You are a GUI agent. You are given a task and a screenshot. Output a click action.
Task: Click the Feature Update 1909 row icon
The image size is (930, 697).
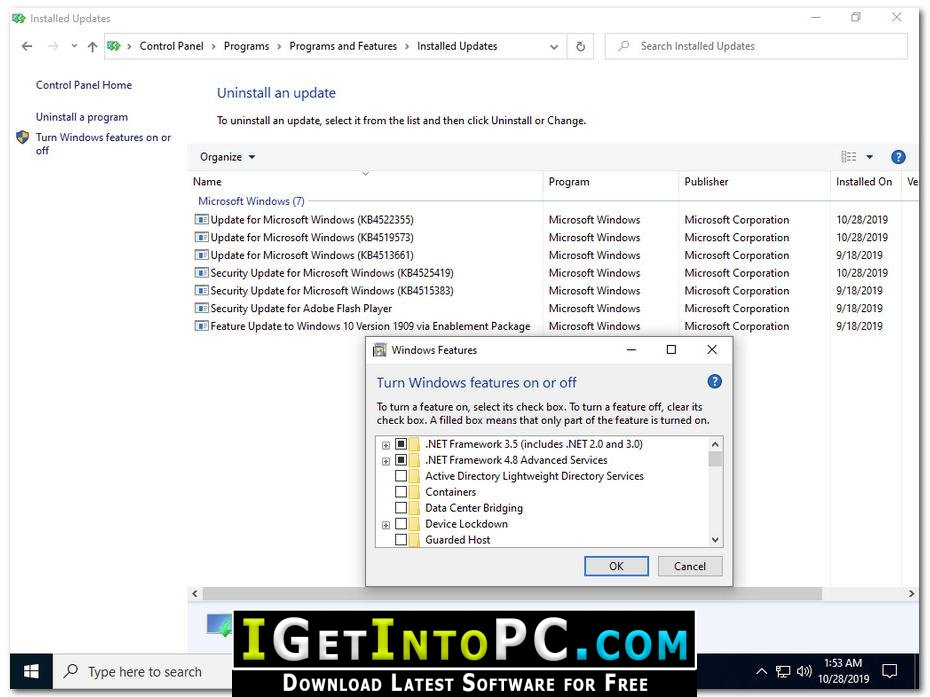(202, 326)
